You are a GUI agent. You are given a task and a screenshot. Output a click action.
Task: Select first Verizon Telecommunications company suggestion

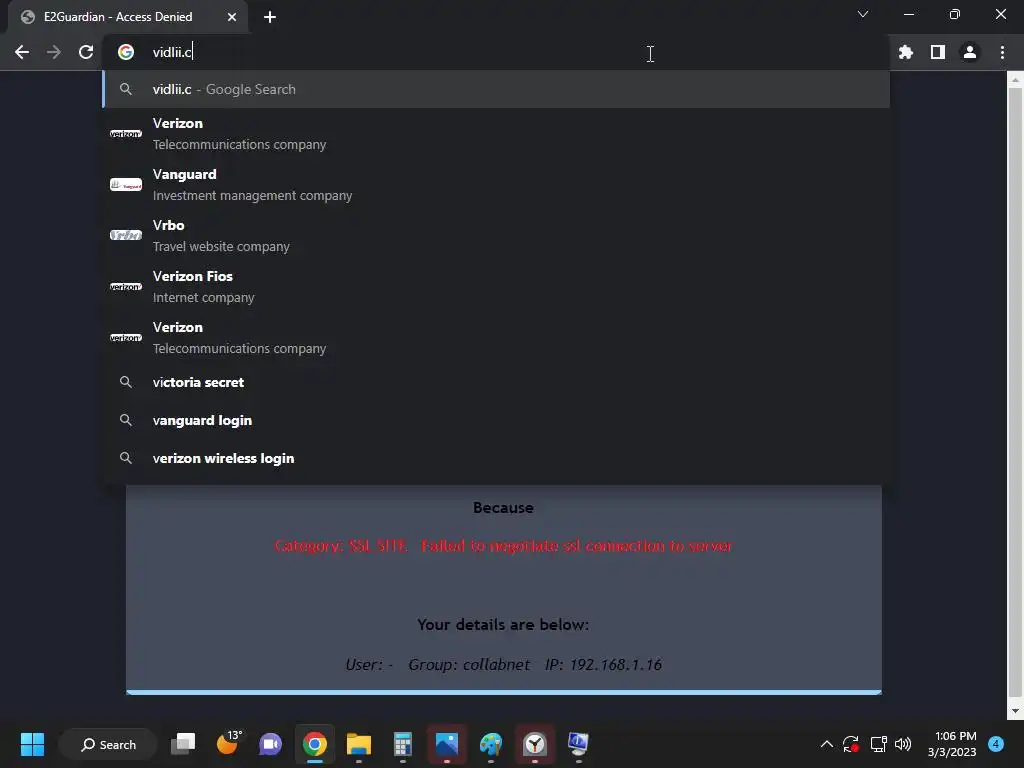(x=496, y=134)
